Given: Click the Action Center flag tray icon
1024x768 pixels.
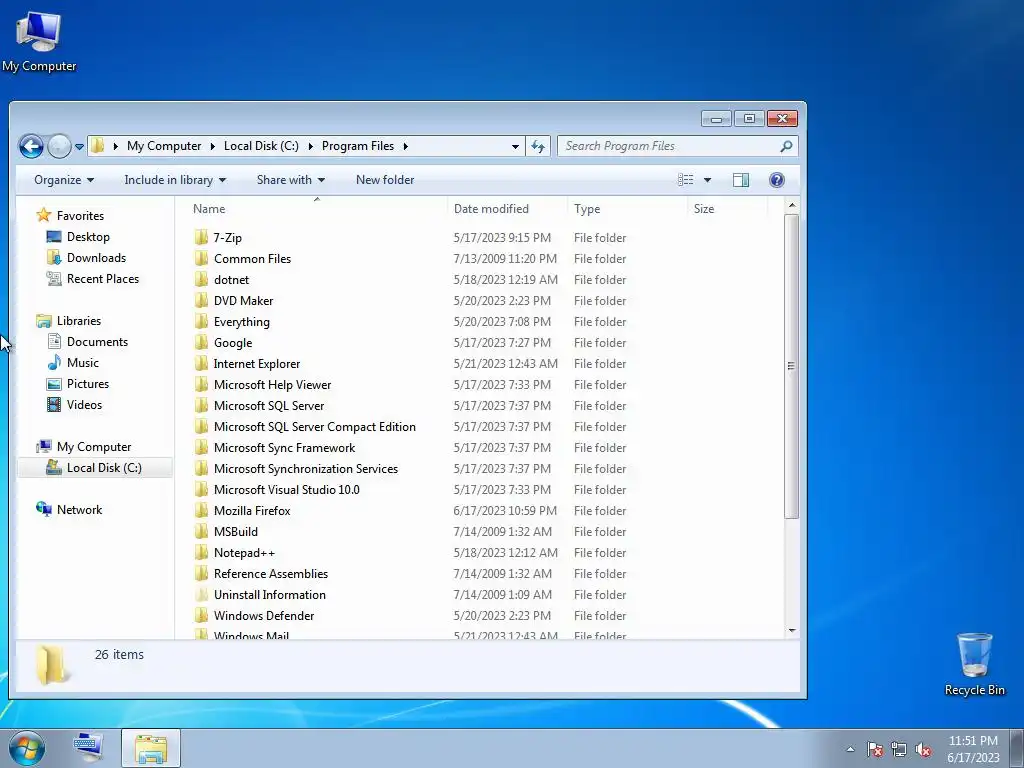Looking at the screenshot, I should pos(874,750).
